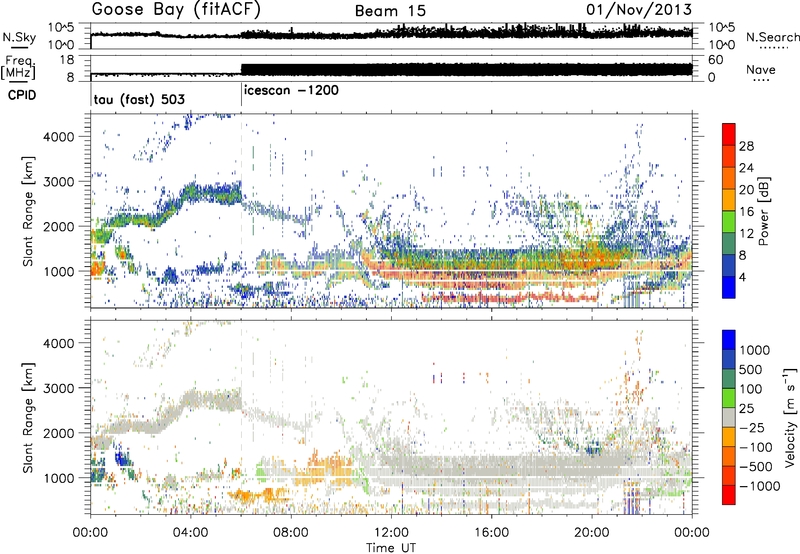Viewport: 800px width, 554px height.
Task: Click power colorbar tick value '4'
Action: (743, 277)
